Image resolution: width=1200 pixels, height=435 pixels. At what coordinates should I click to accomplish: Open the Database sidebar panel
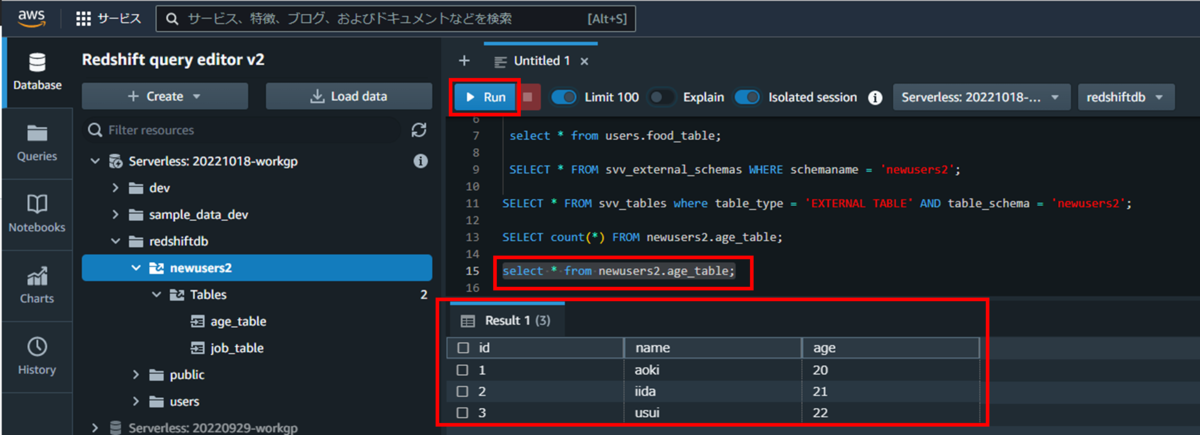coord(36,72)
